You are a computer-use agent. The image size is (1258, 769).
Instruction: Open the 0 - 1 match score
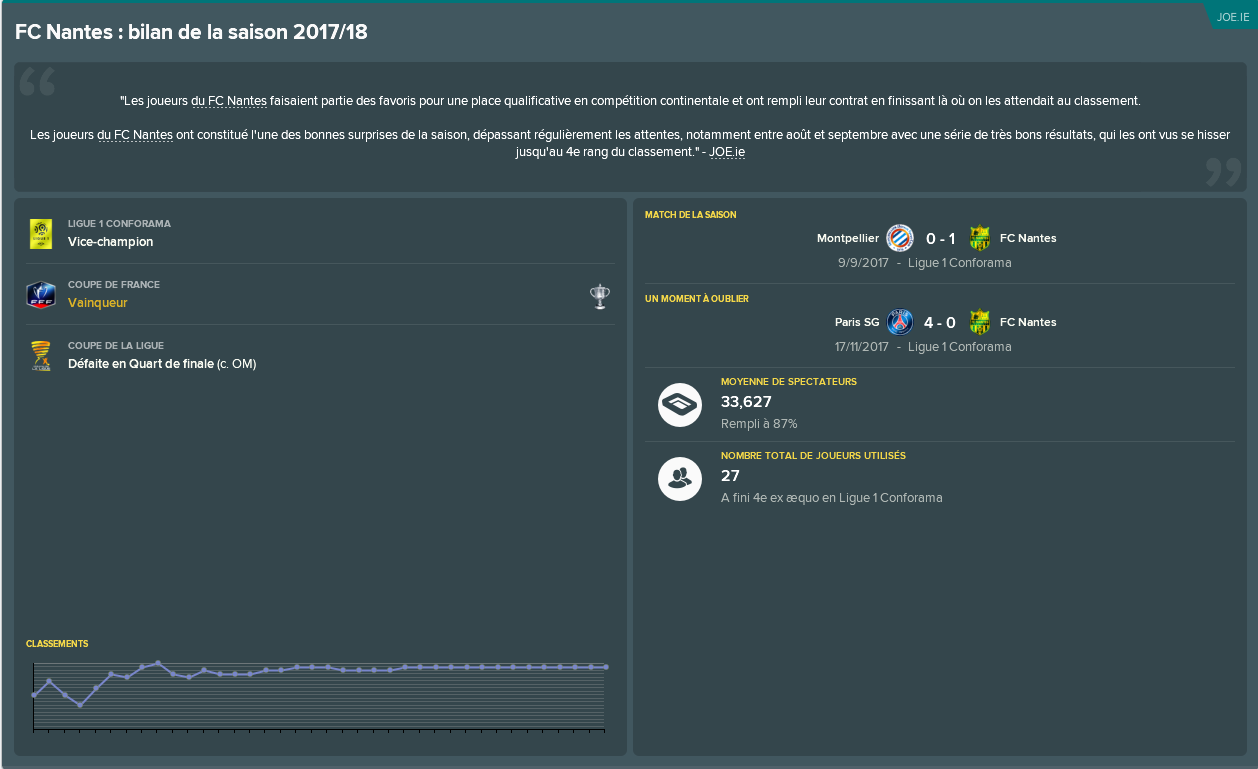940,239
